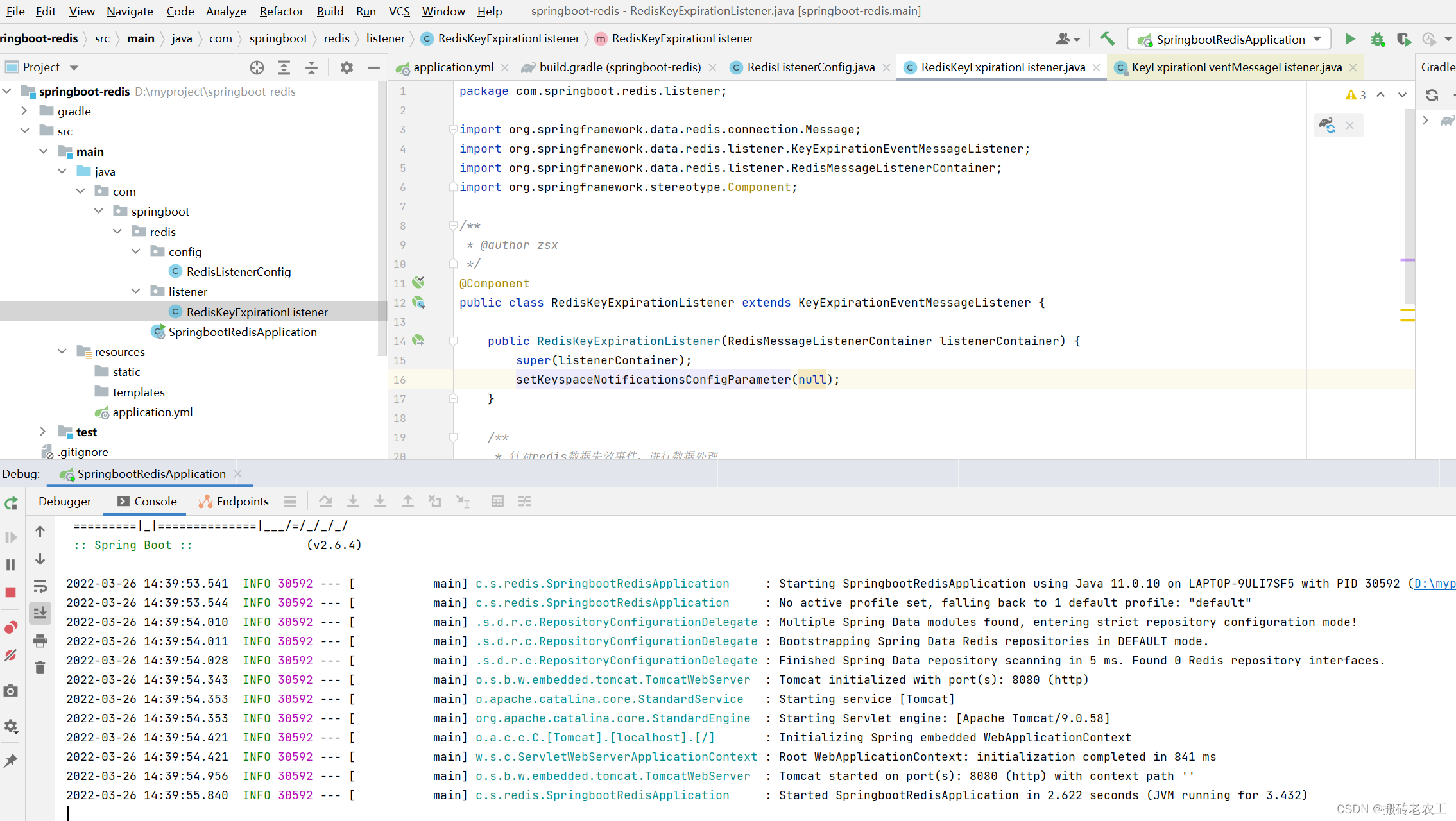Click the Select Opened File target icon
Image resolution: width=1456 pixels, height=821 pixels.
257,67
